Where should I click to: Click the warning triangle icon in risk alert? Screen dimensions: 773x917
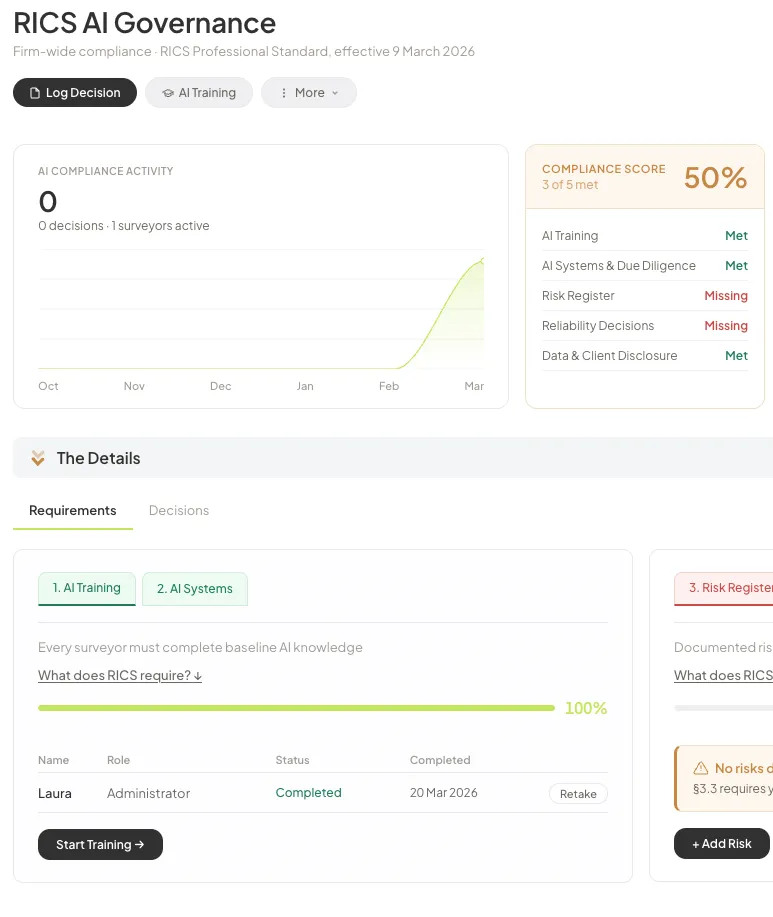coord(700,769)
